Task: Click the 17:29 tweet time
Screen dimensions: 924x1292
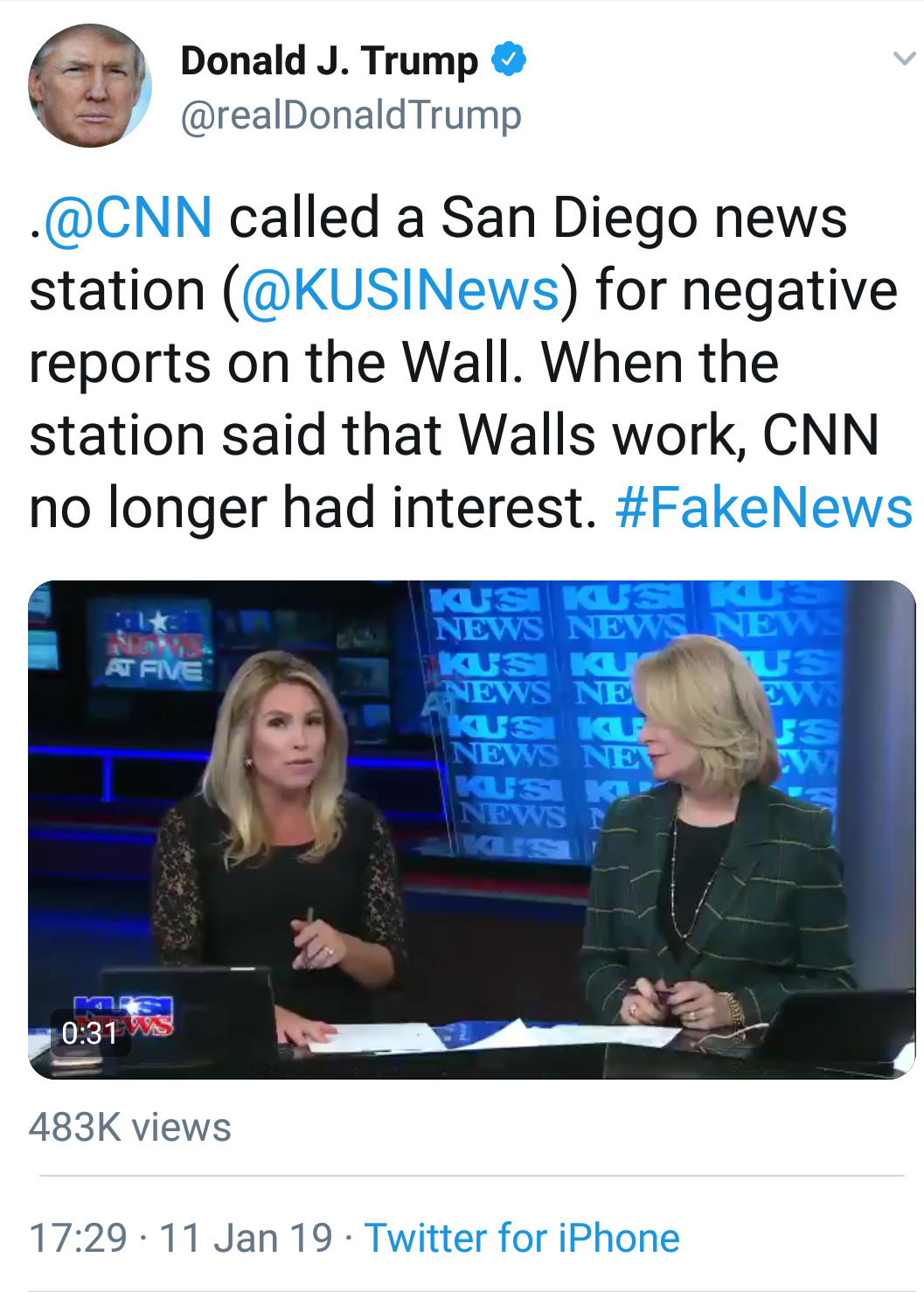Action: pos(78,1238)
